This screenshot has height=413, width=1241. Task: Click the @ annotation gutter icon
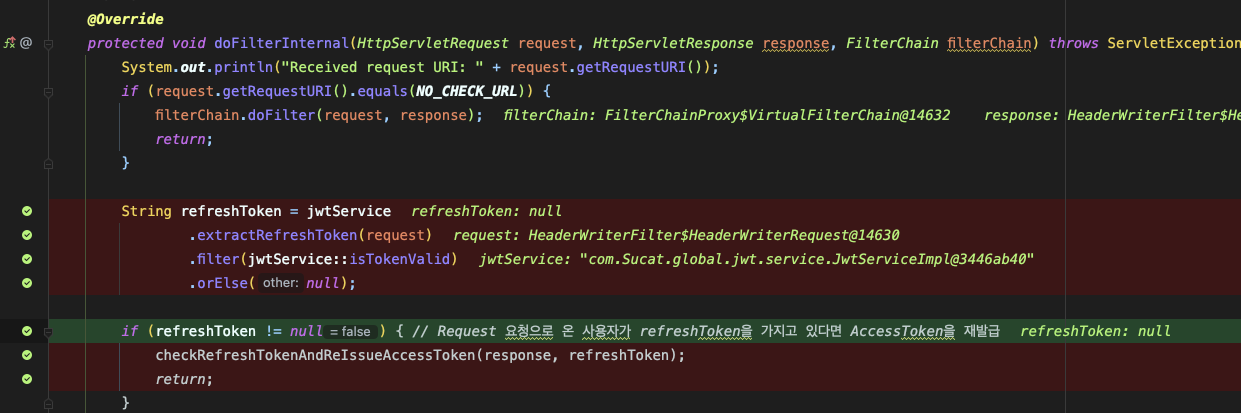[27, 43]
